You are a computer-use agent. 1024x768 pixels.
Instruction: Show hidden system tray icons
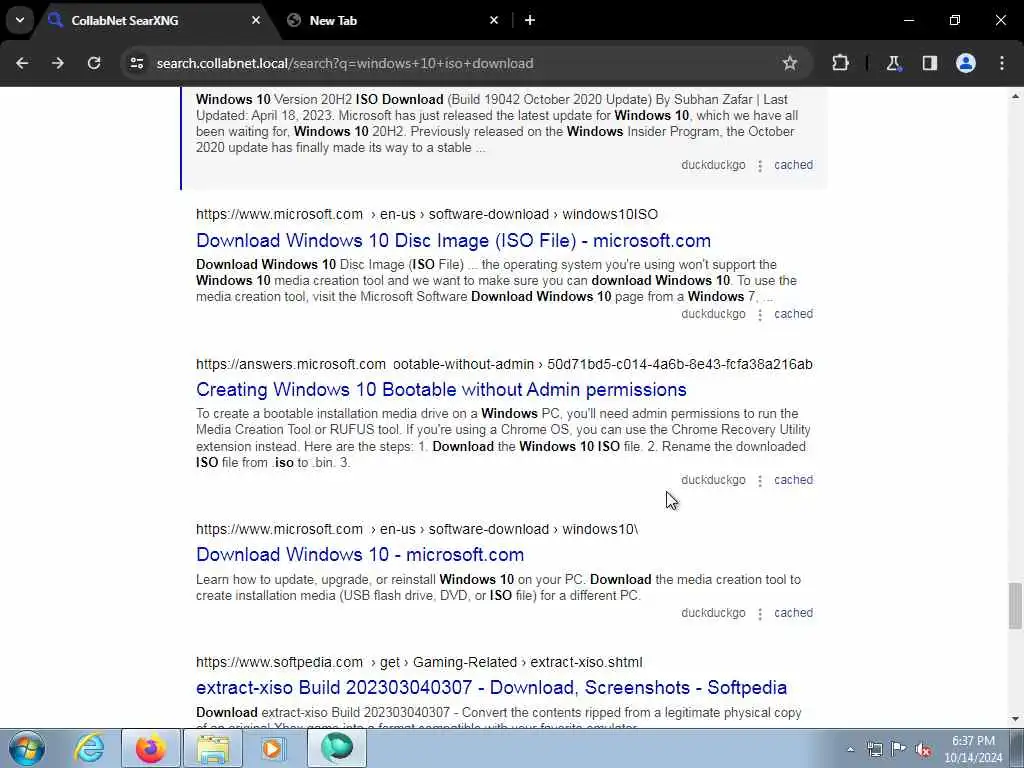tap(850, 749)
